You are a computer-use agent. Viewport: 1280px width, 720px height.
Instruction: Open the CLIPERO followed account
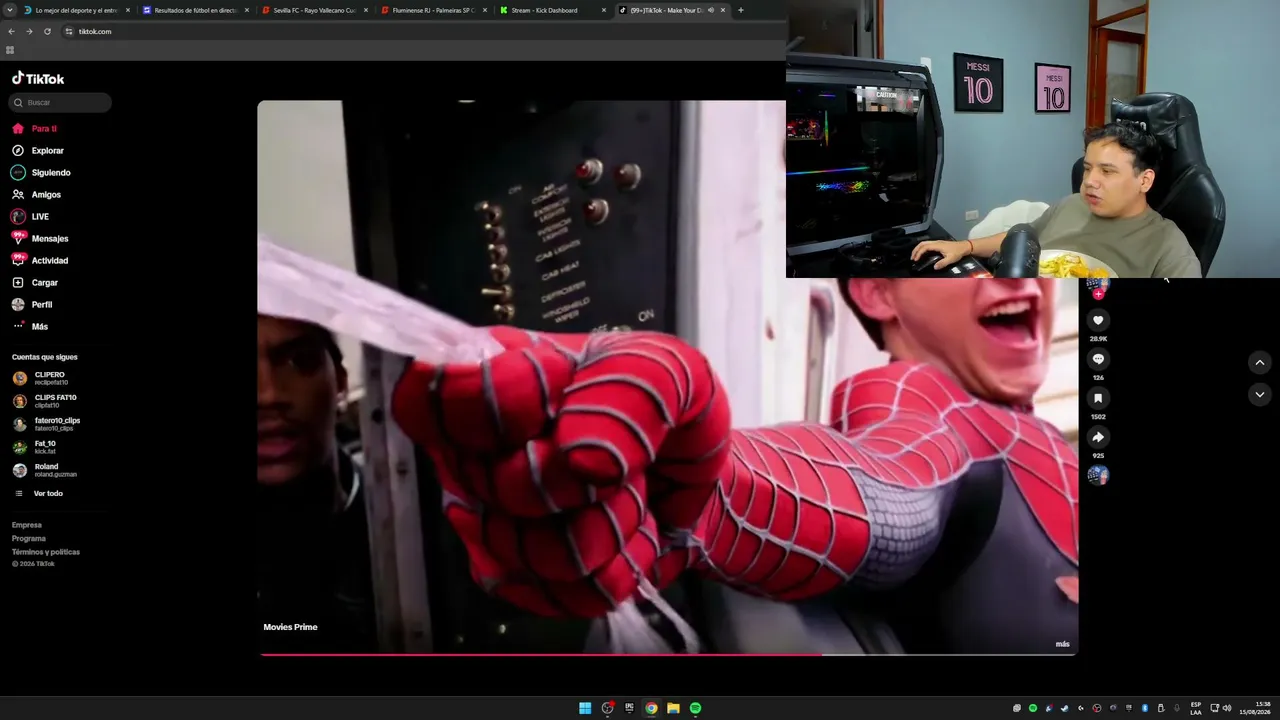[40, 378]
